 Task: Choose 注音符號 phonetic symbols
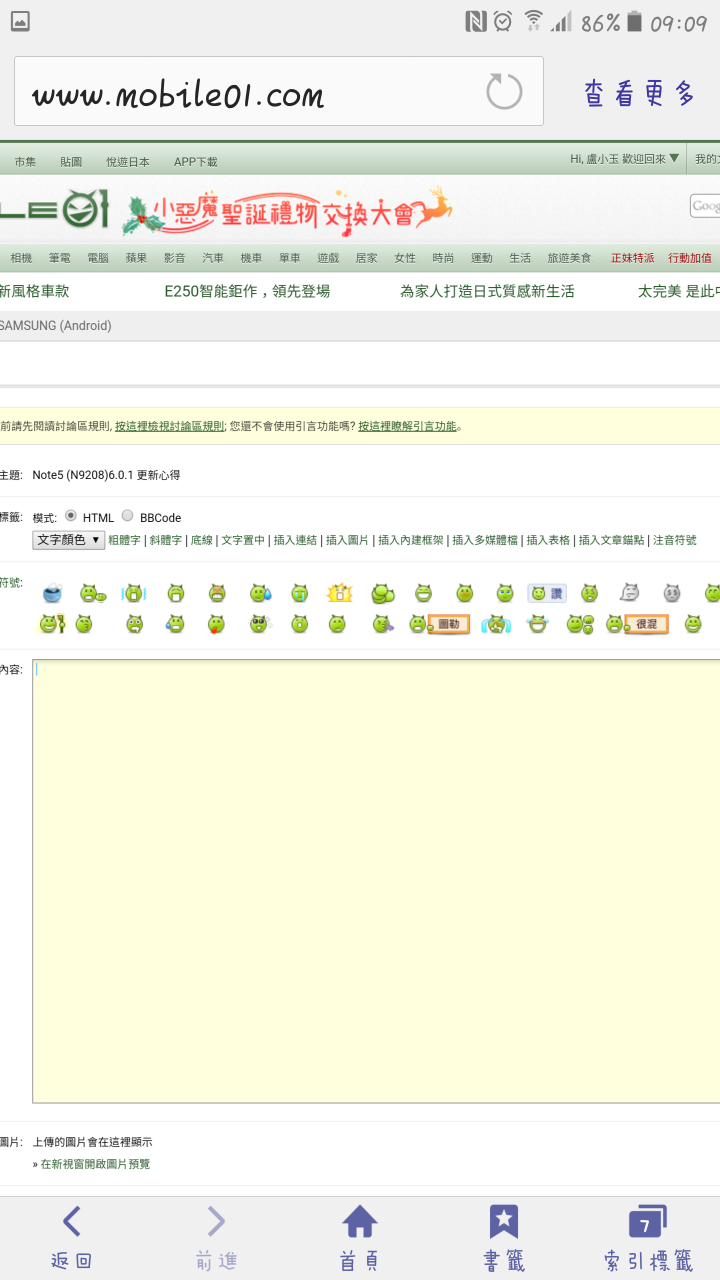675,540
